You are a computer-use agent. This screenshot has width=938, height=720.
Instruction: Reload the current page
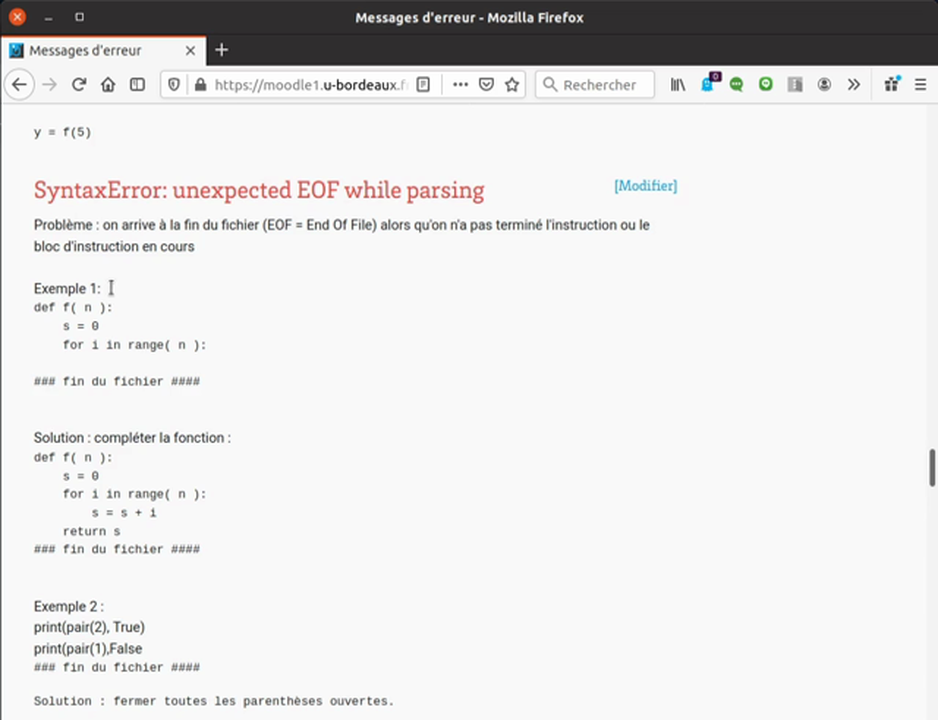pos(79,85)
